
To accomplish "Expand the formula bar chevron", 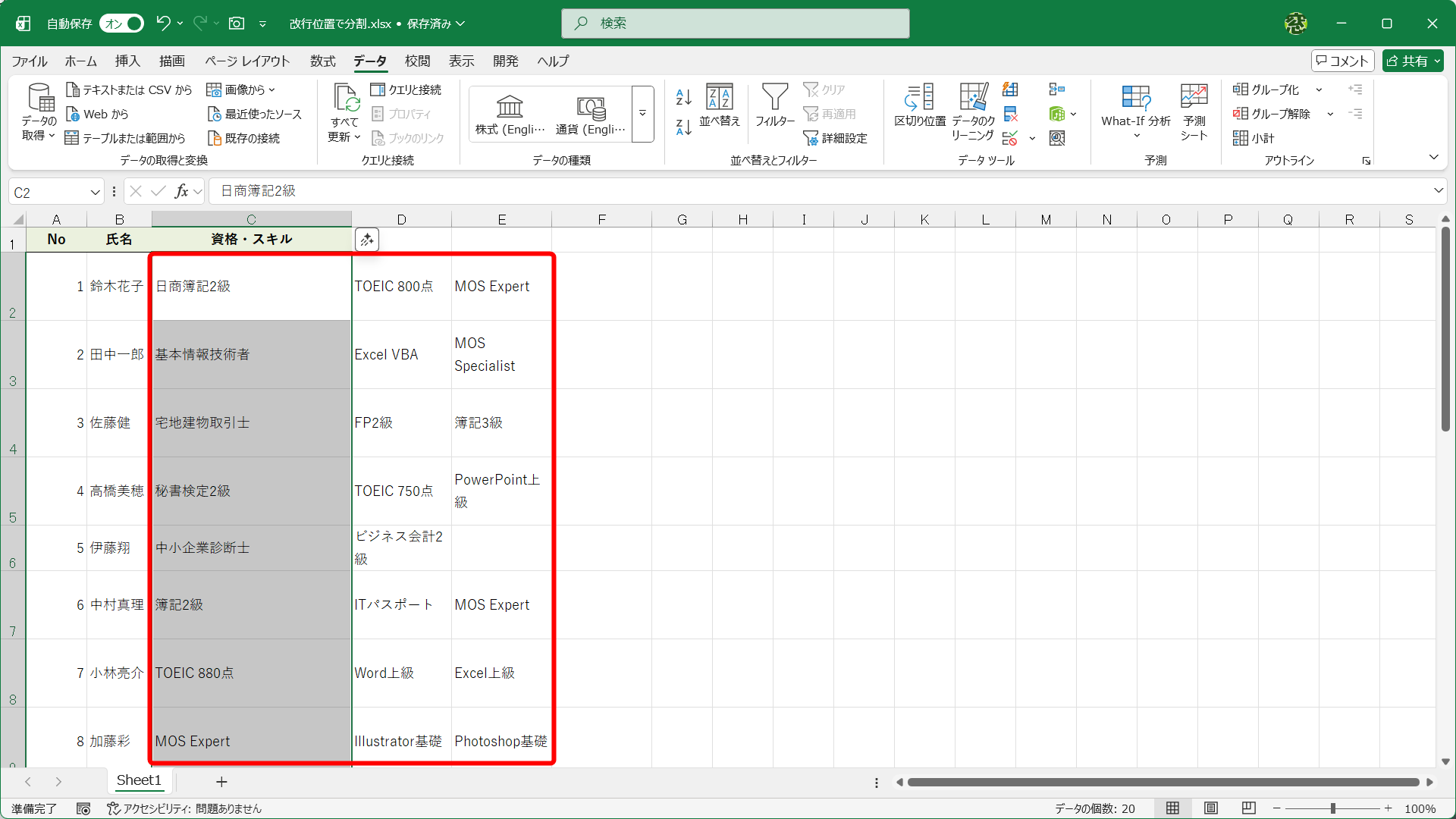I will pos(1438,191).
